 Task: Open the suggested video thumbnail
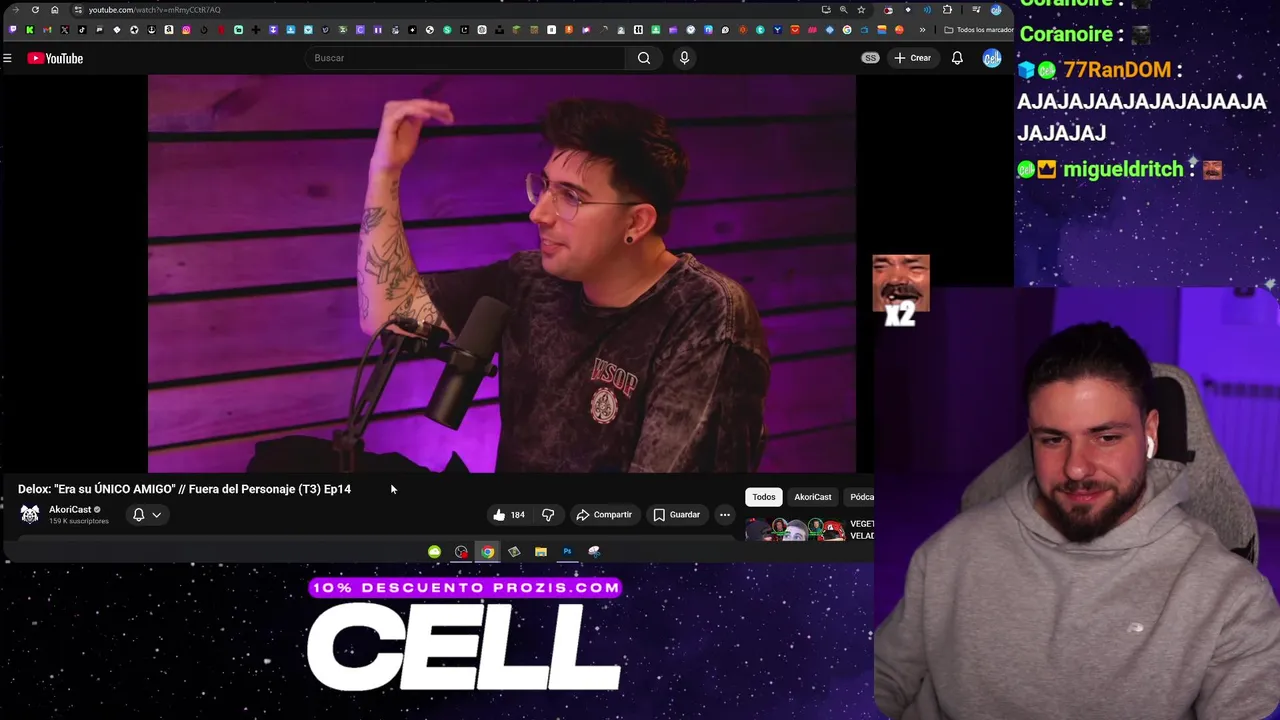pos(795,530)
